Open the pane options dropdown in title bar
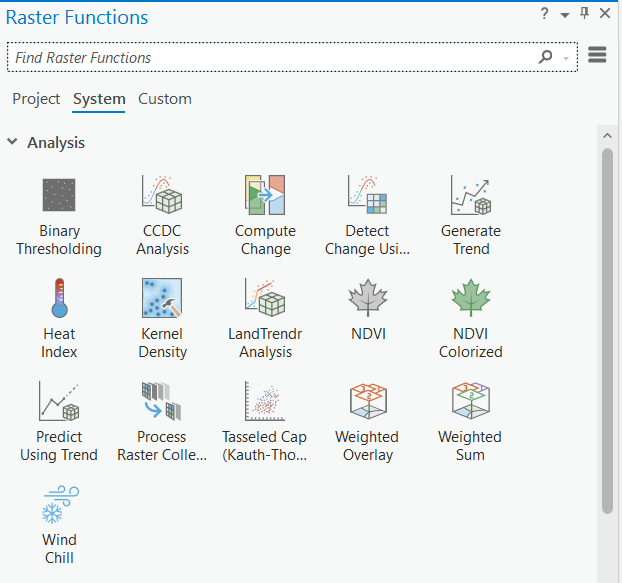The image size is (622, 583). pyautogui.click(x=565, y=15)
